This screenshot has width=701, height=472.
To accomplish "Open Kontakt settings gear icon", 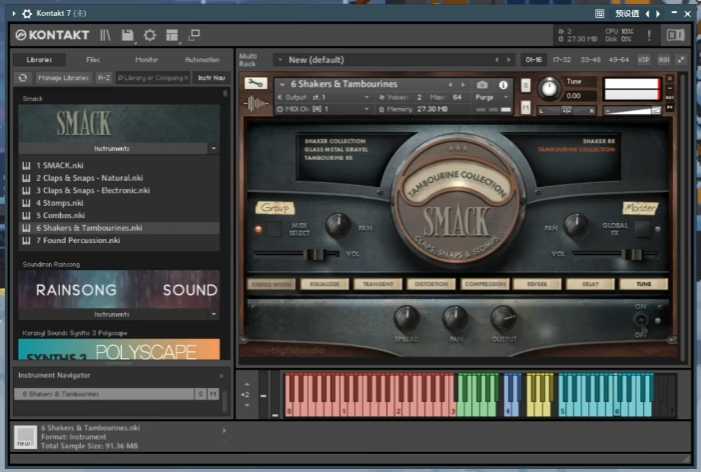I will [150, 35].
